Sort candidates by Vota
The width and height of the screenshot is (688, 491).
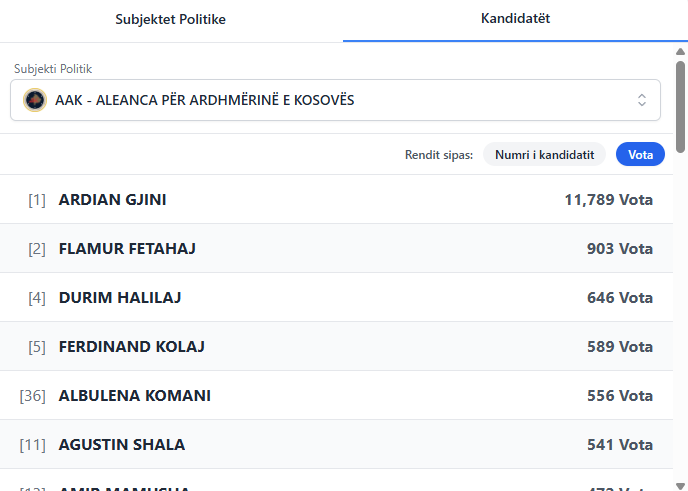click(x=640, y=154)
